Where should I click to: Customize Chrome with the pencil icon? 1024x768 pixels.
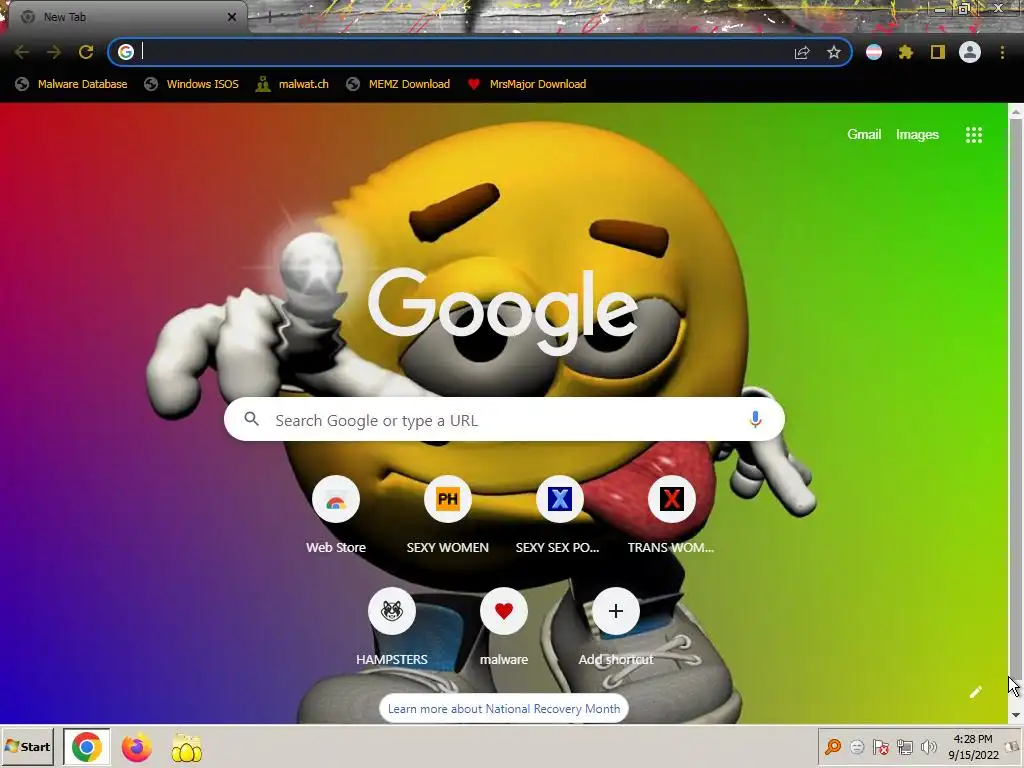pyautogui.click(x=976, y=692)
